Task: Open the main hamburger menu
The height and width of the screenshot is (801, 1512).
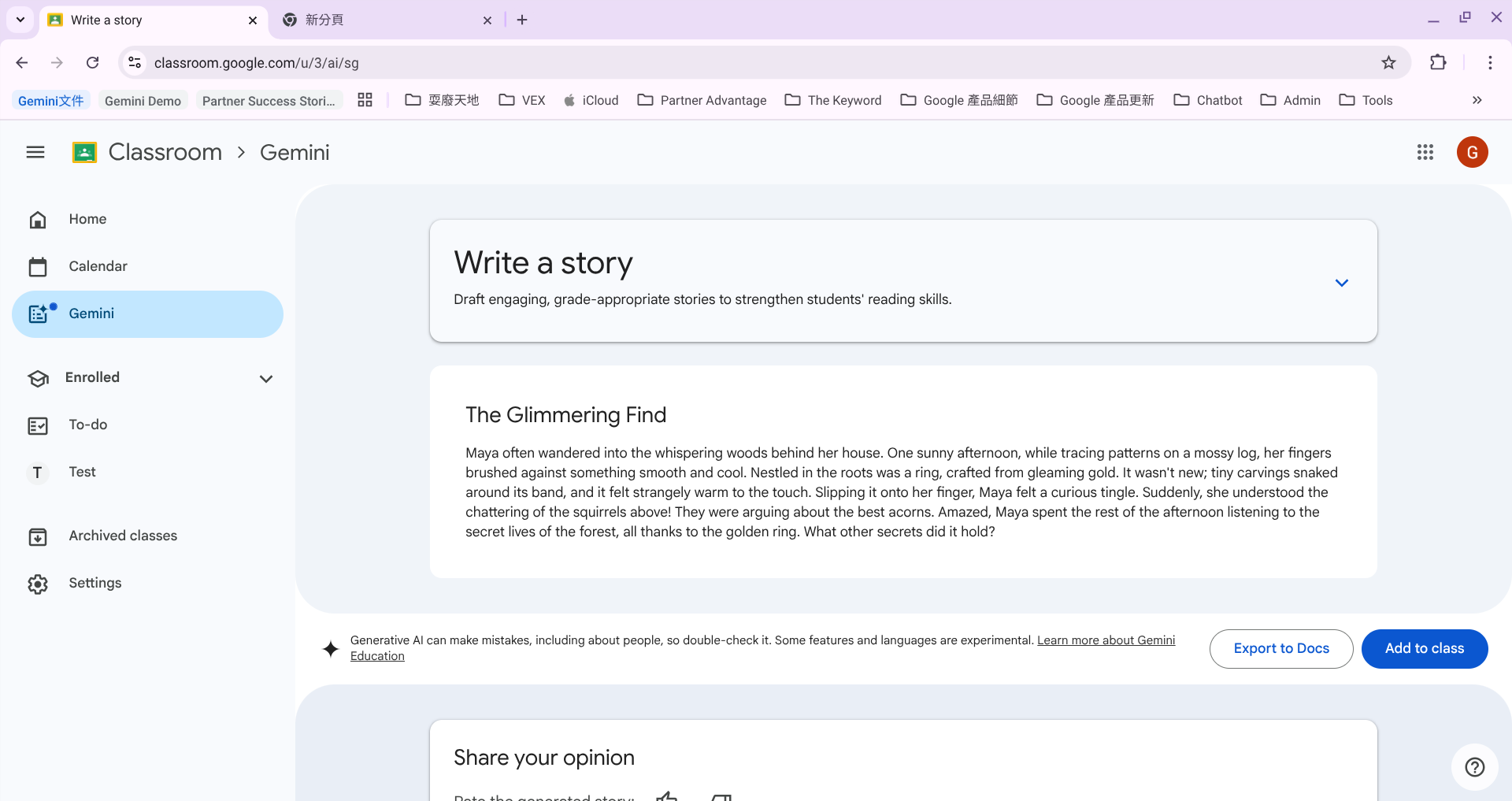Action: (x=35, y=152)
